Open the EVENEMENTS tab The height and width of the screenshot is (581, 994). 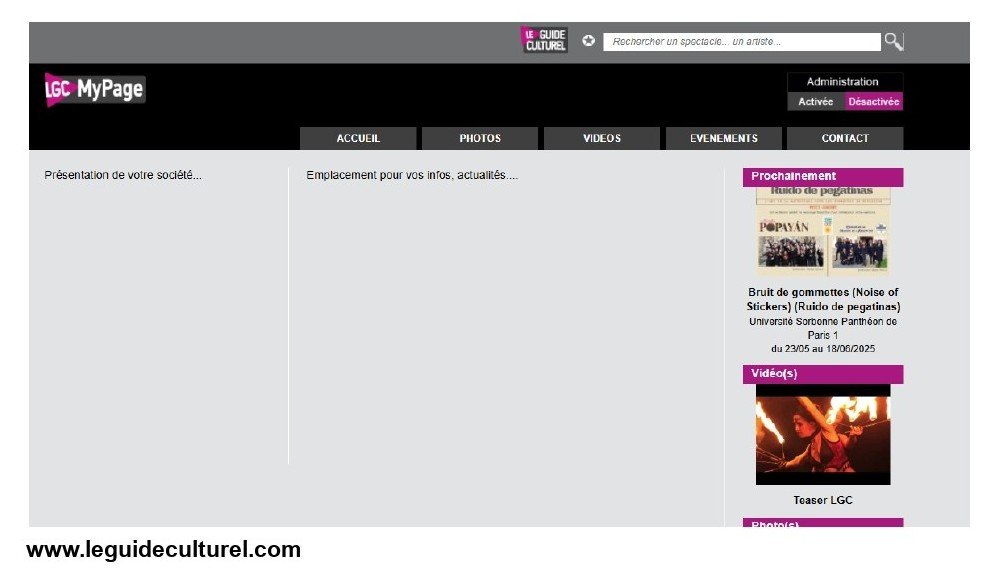click(723, 138)
